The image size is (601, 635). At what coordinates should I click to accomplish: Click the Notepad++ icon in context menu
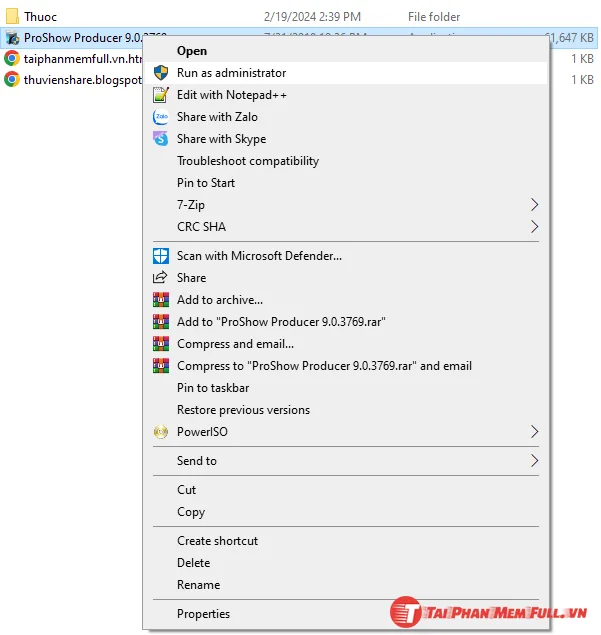pyautogui.click(x=161, y=95)
